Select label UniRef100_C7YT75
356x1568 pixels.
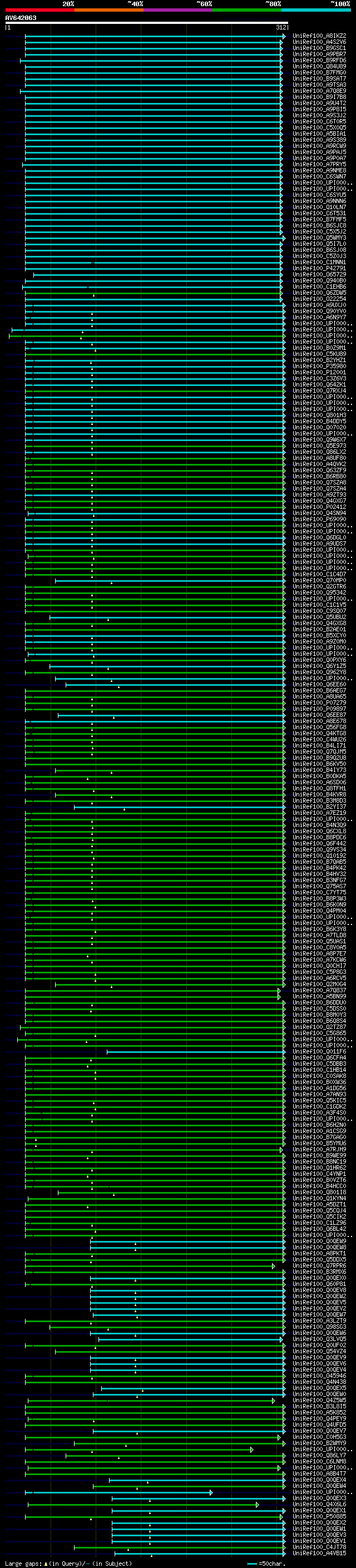(319, 892)
